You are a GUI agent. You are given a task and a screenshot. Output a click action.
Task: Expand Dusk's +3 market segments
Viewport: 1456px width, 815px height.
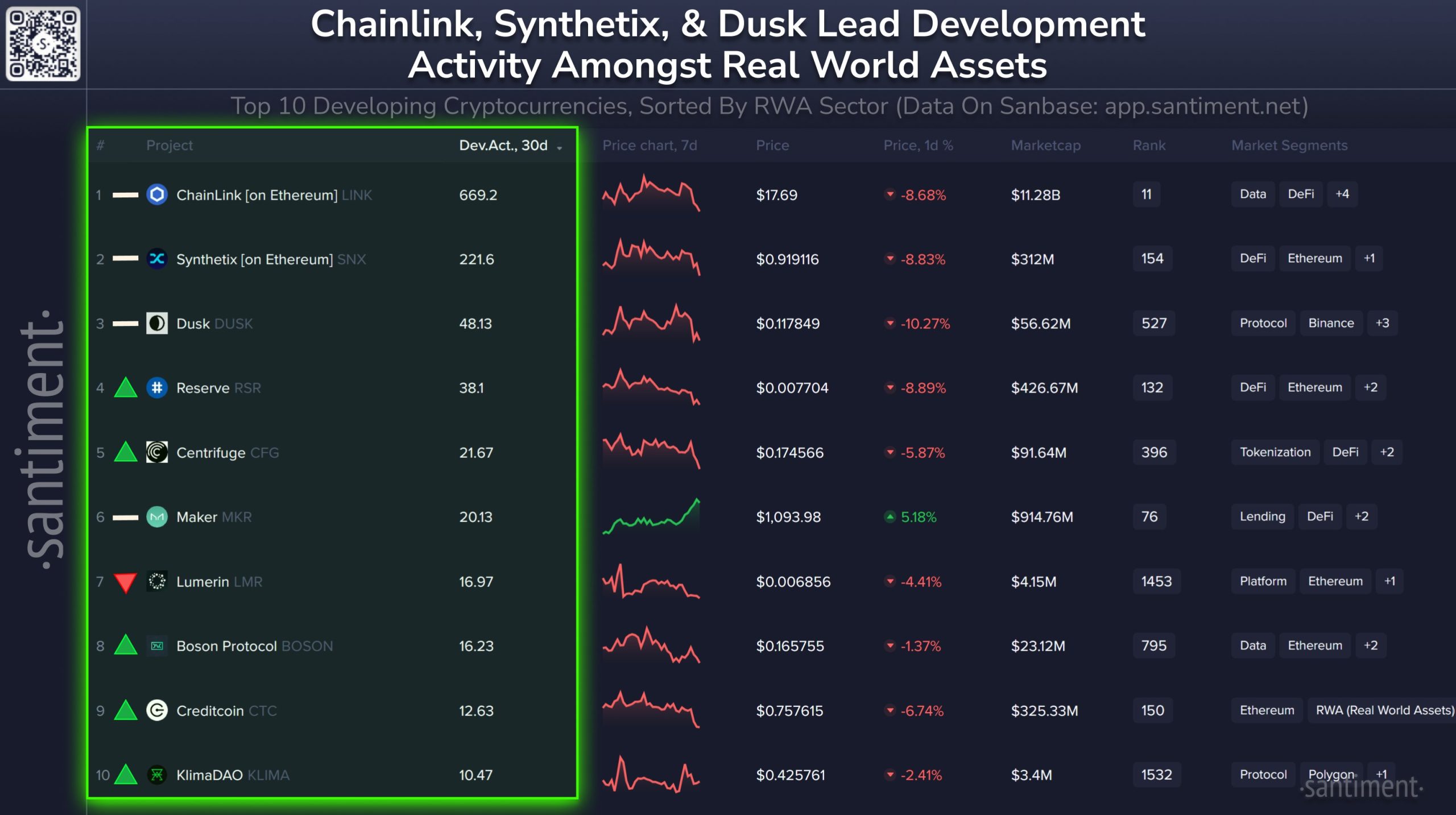coord(1382,323)
